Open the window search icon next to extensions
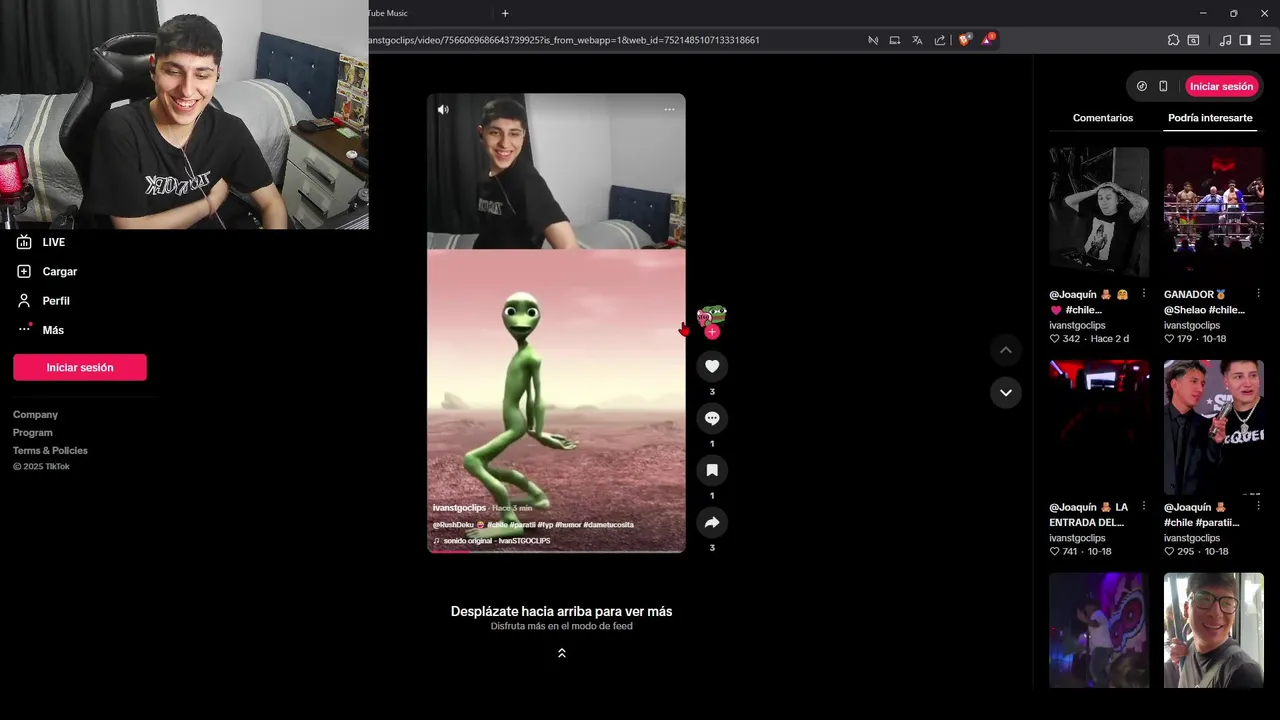 pyautogui.click(x=1193, y=40)
